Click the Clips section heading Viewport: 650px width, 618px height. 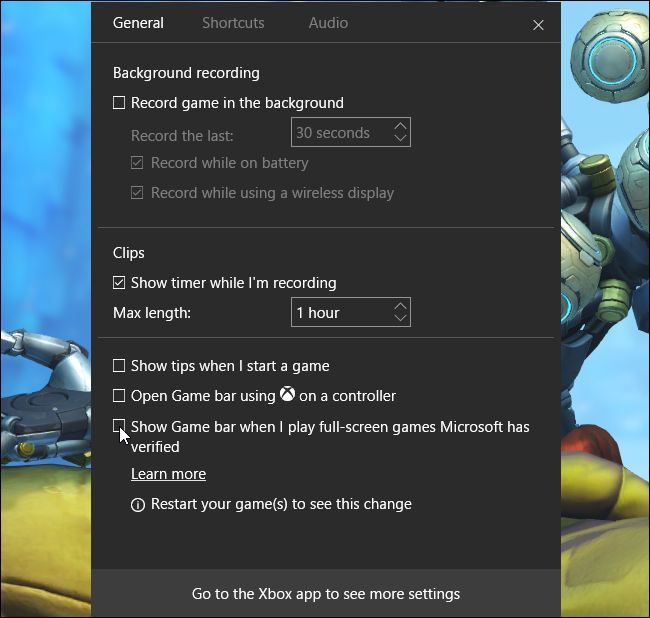pos(129,253)
